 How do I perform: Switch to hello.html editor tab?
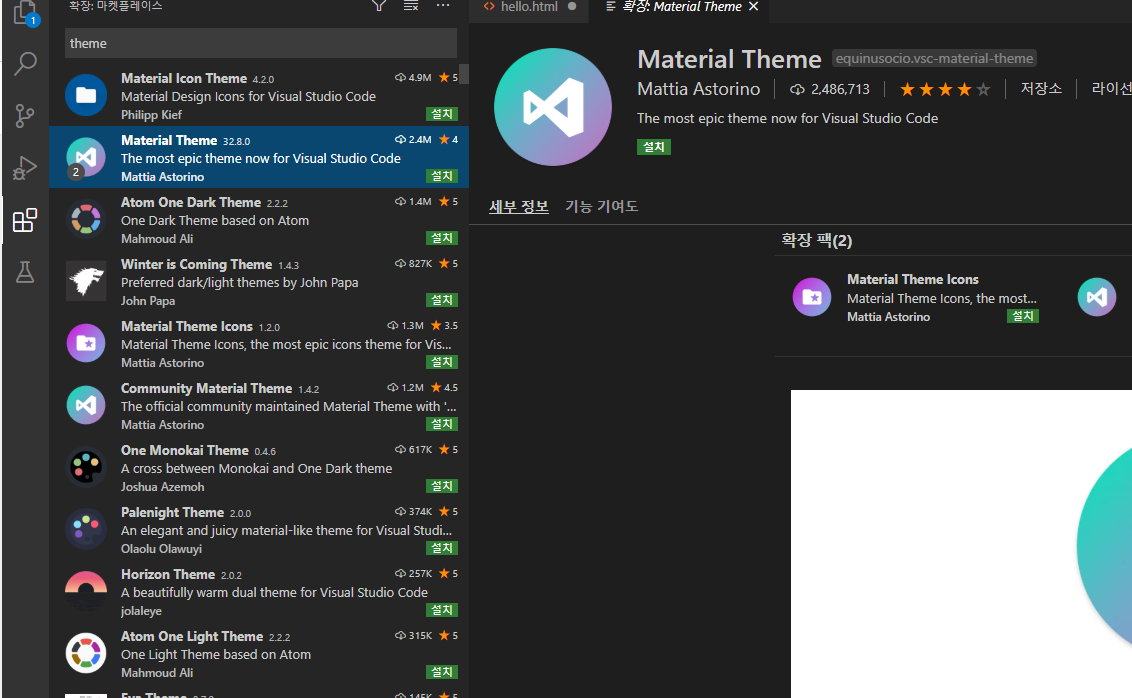click(x=529, y=6)
